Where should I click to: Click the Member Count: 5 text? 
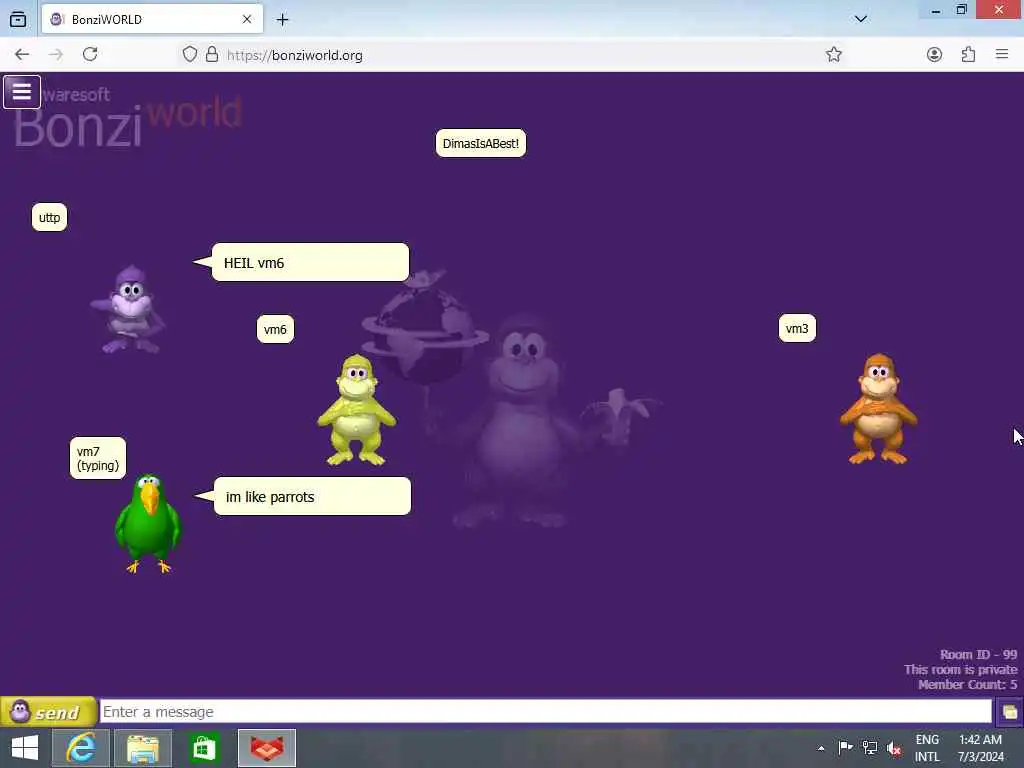tap(967, 684)
